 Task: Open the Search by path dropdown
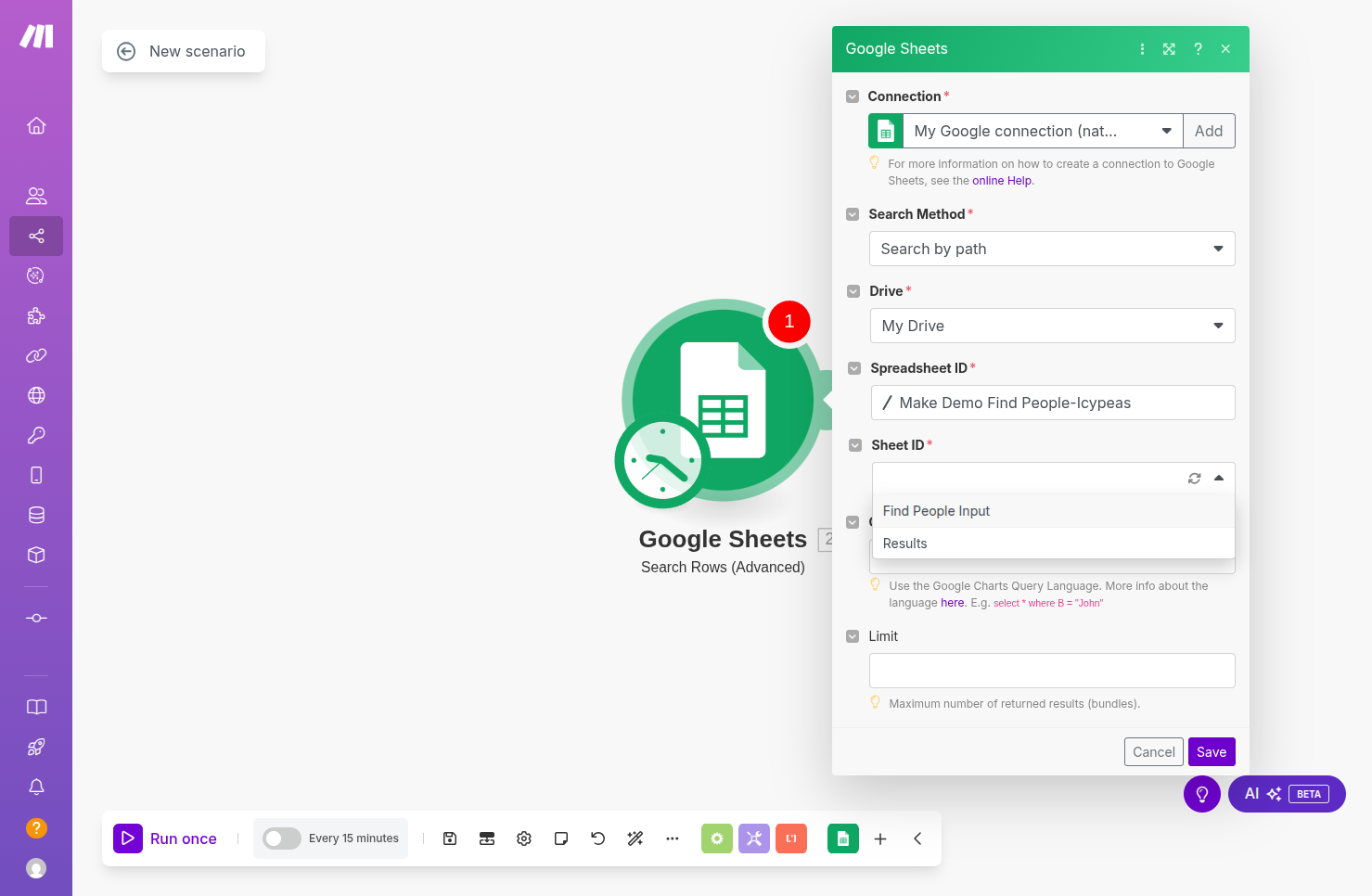tap(1052, 249)
